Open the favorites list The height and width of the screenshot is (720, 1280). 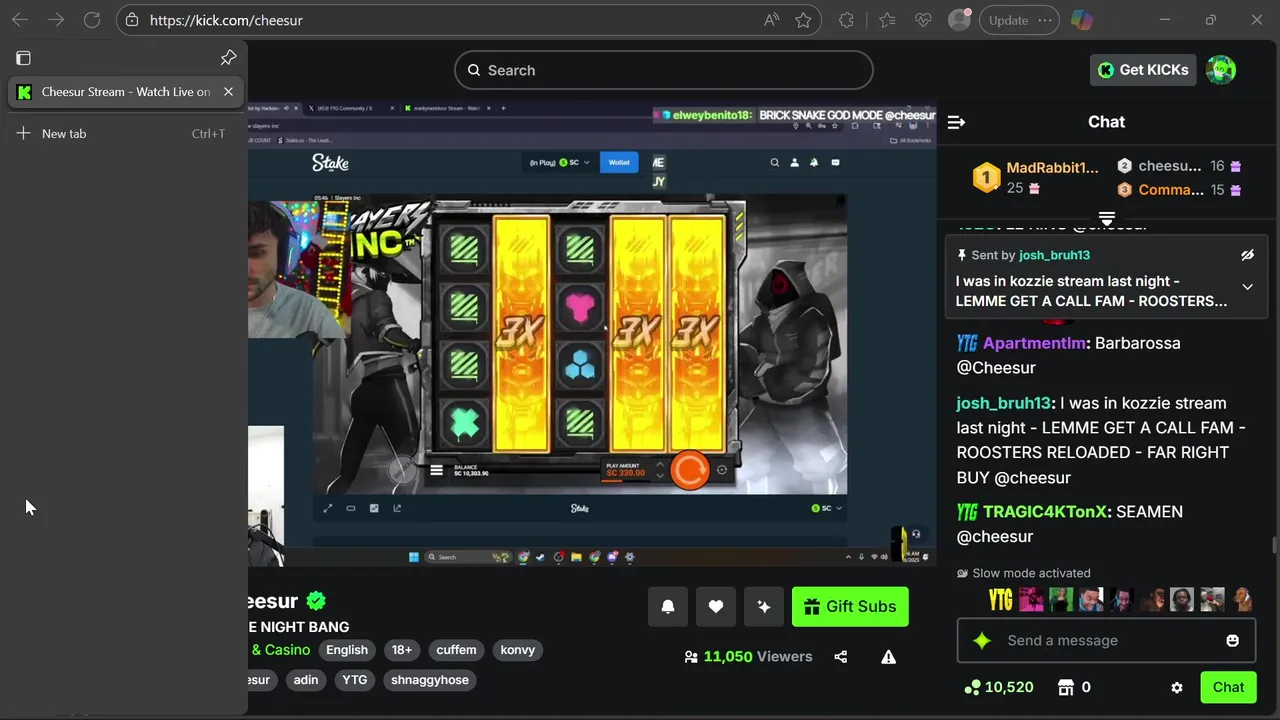(x=887, y=20)
